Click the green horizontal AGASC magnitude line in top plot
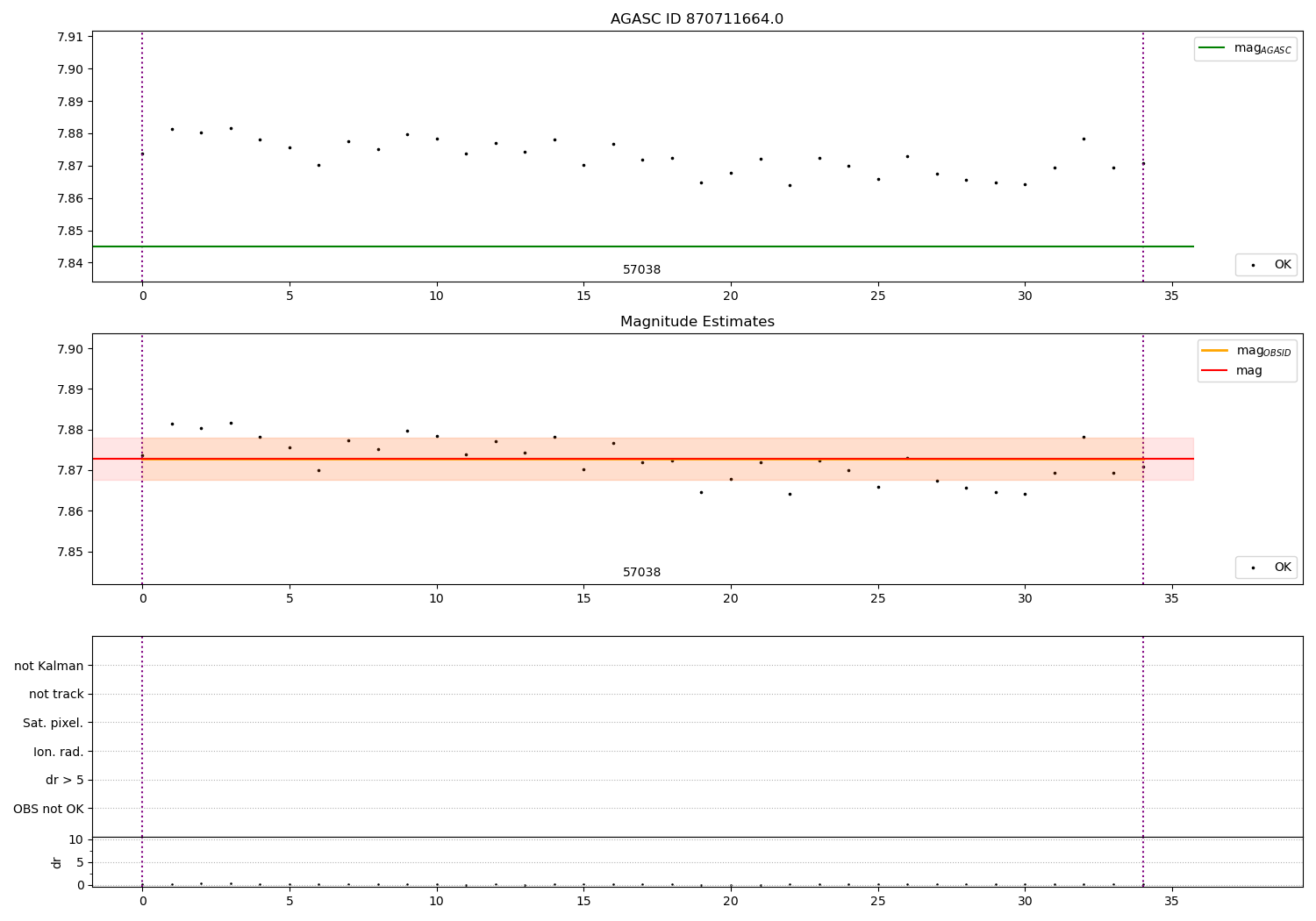The height and width of the screenshot is (921, 1316). tap(643, 246)
